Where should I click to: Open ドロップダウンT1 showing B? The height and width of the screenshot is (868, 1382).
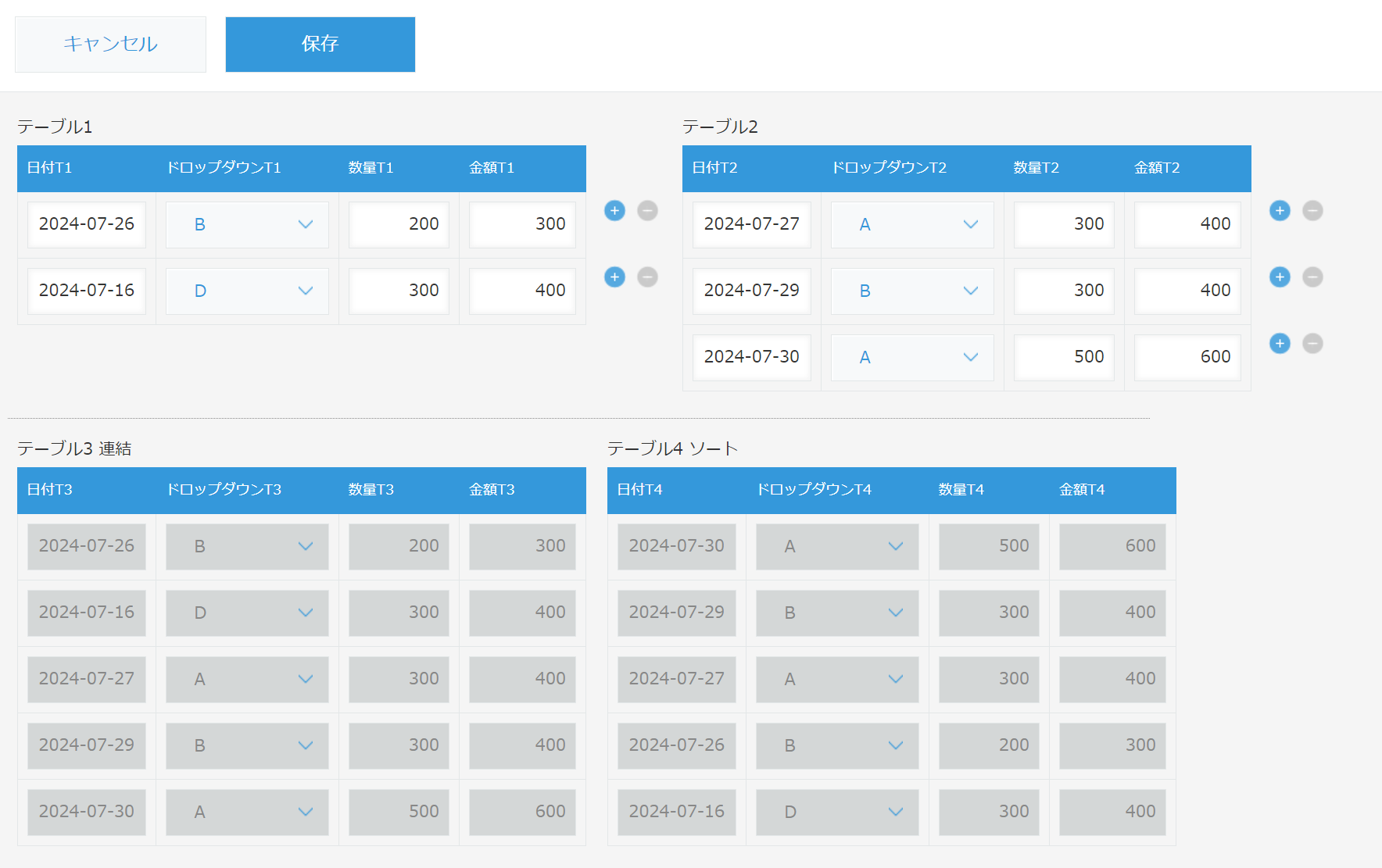[247, 225]
